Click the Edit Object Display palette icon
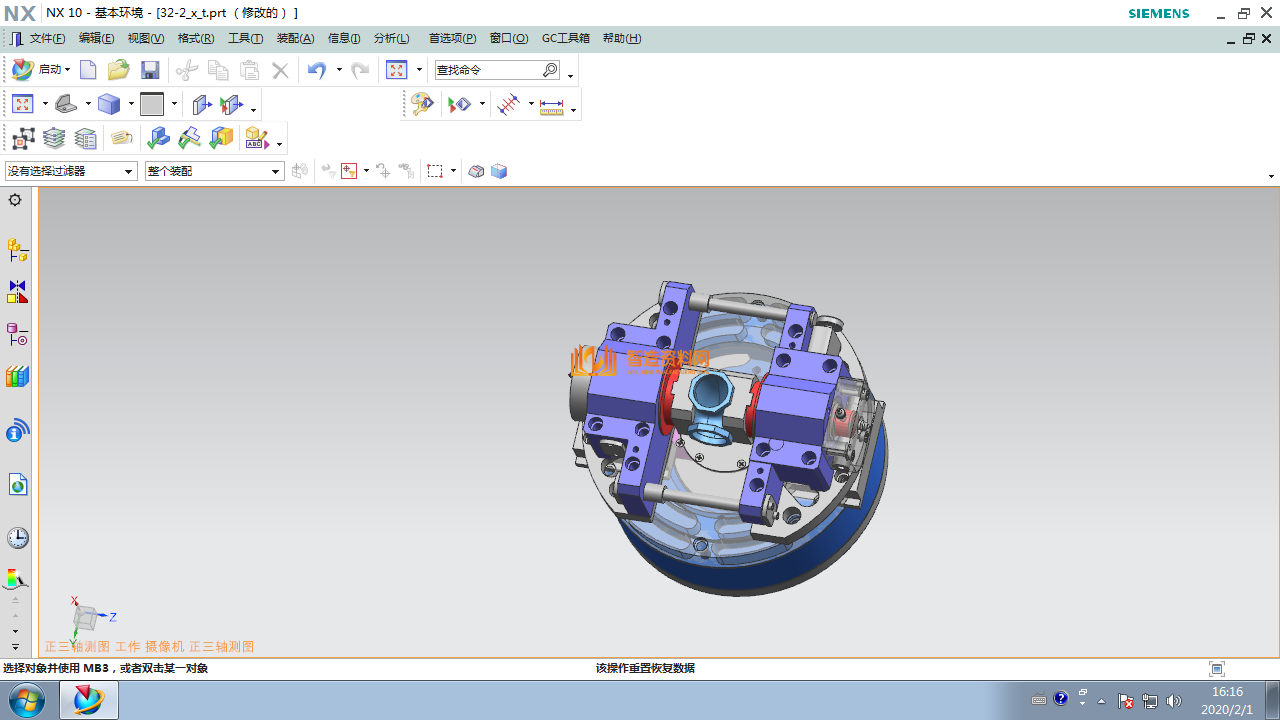 point(422,105)
